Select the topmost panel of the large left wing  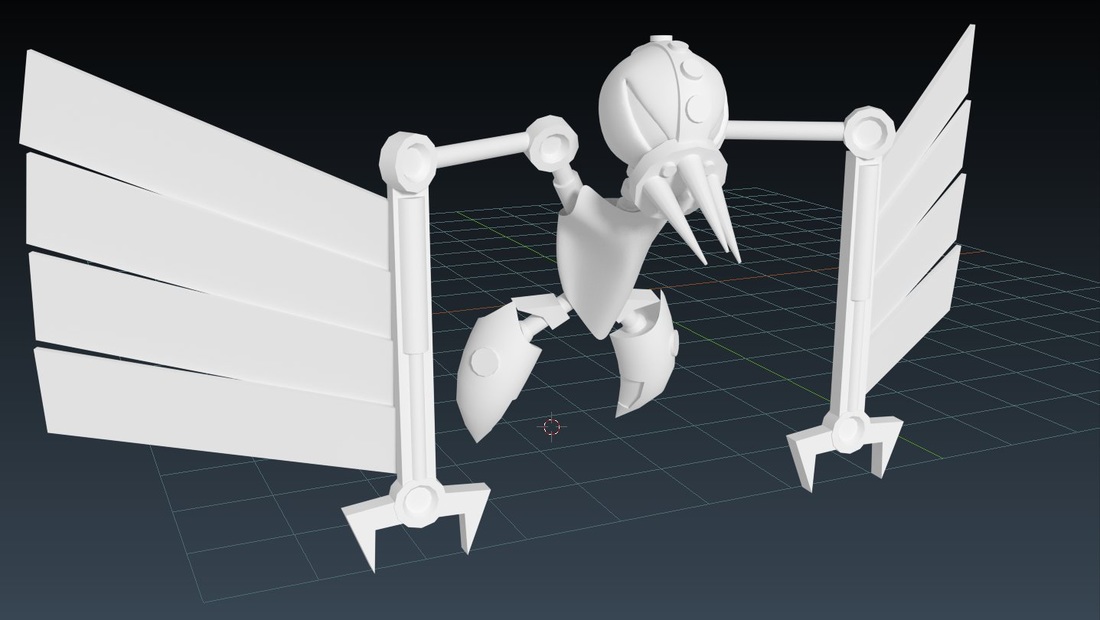click(203, 158)
